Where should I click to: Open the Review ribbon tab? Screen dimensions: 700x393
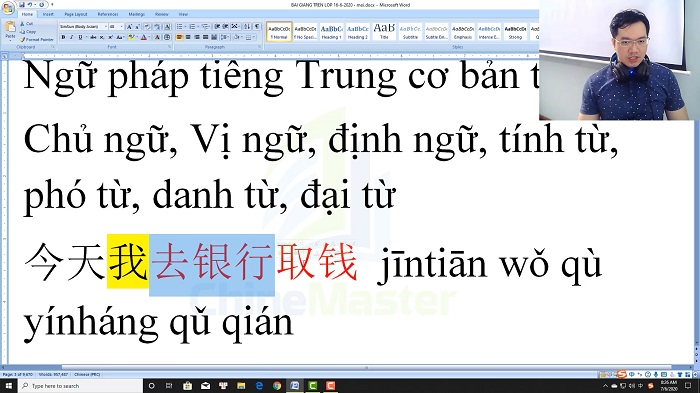[x=162, y=14]
